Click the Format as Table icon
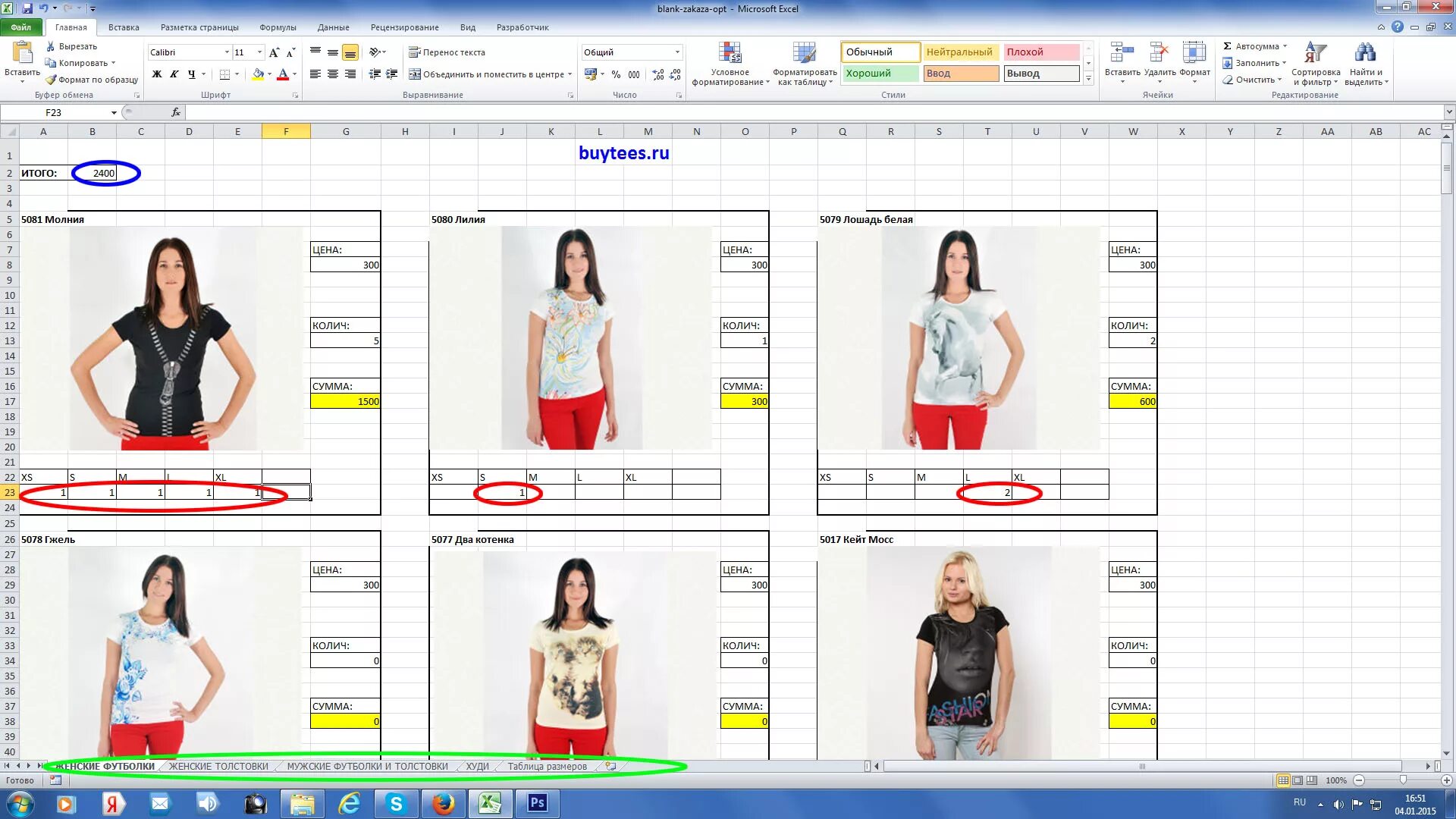 click(805, 53)
